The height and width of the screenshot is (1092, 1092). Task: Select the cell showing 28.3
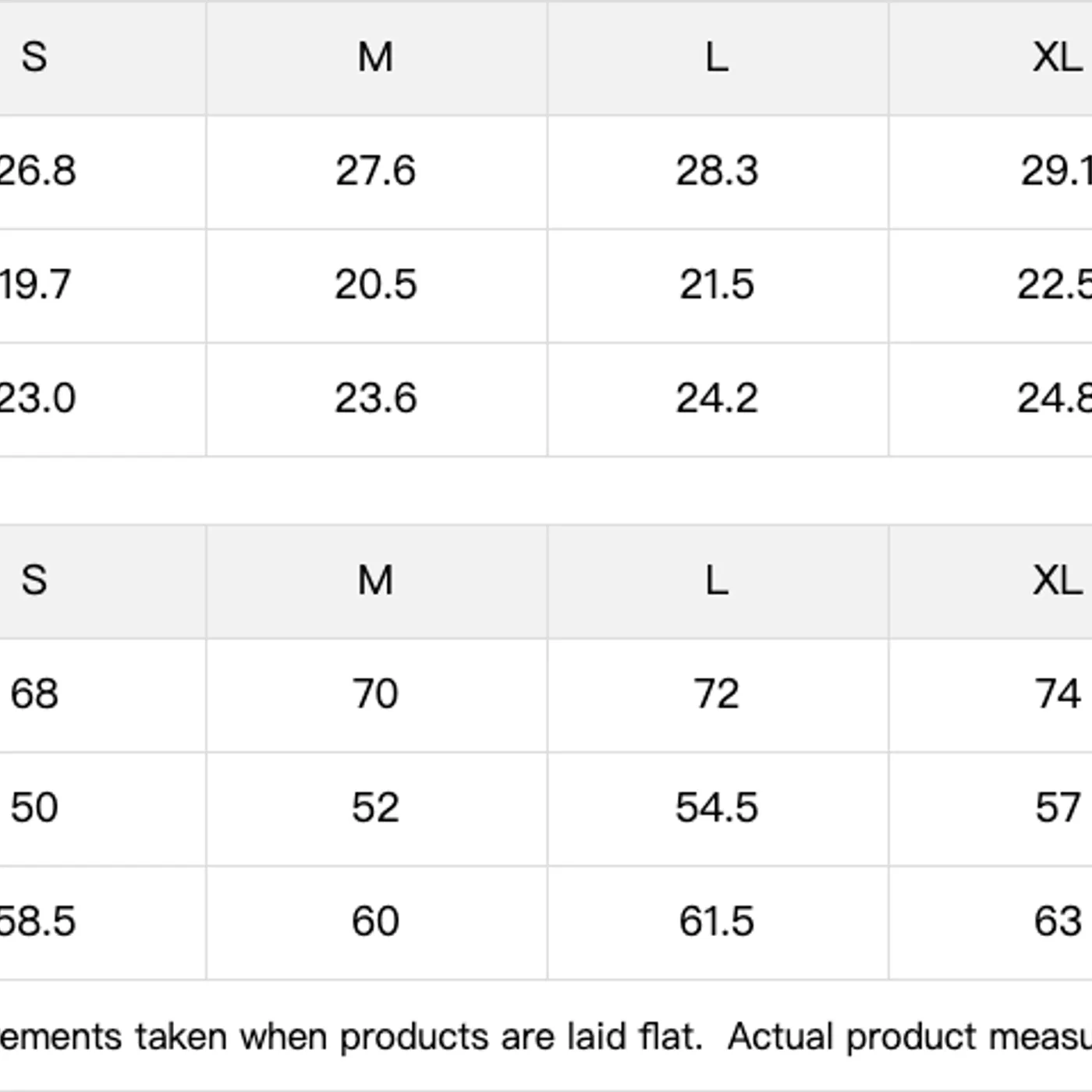point(717,171)
